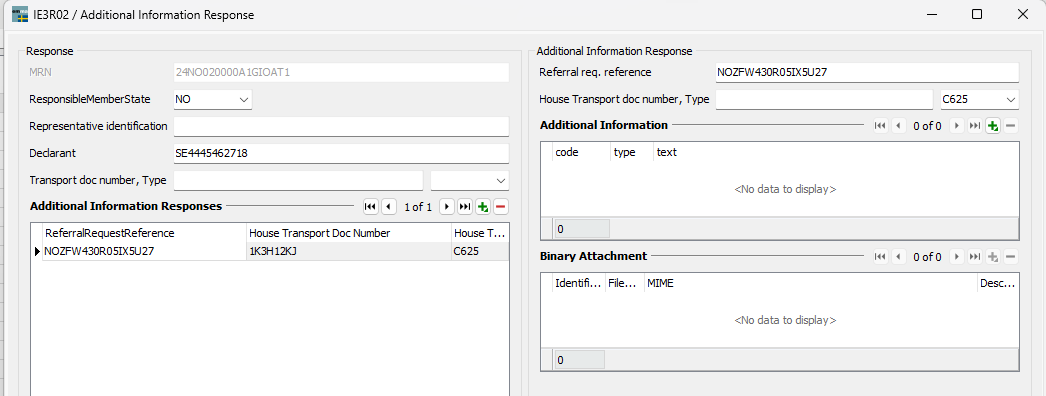1046x396 pixels.
Task: Open the ResponsibleMemberState dropdown
Action: 243,99
